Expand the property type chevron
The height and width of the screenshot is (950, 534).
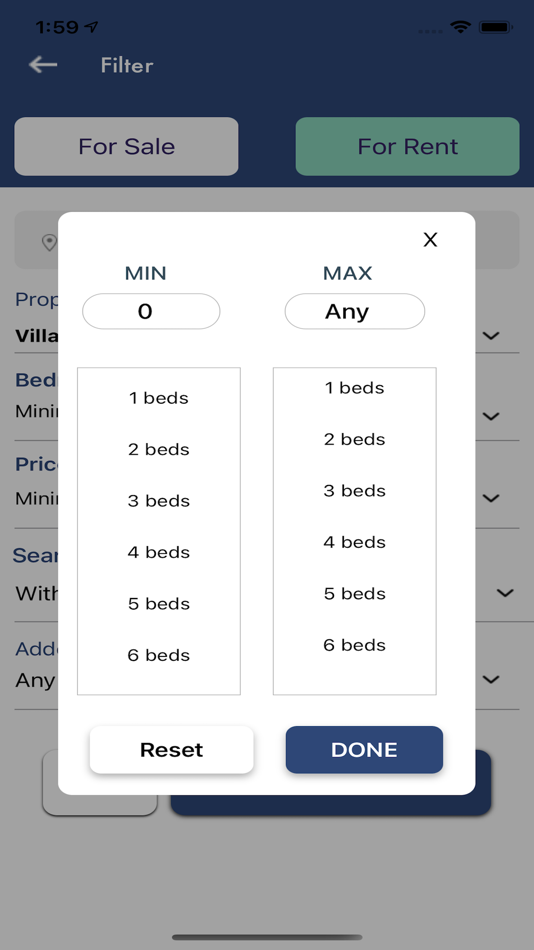(491, 335)
